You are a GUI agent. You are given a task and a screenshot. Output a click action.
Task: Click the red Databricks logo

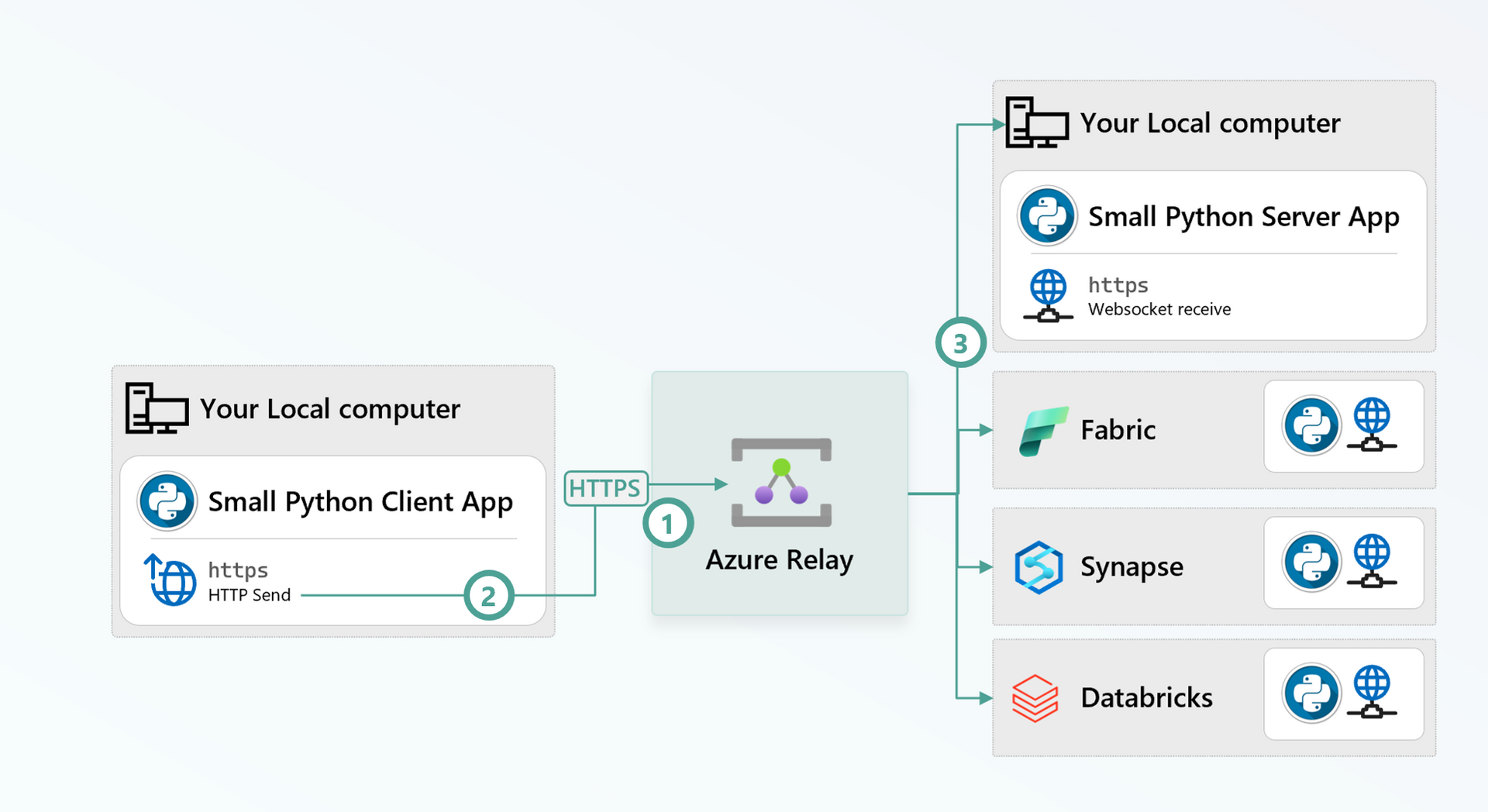tap(1035, 698)
